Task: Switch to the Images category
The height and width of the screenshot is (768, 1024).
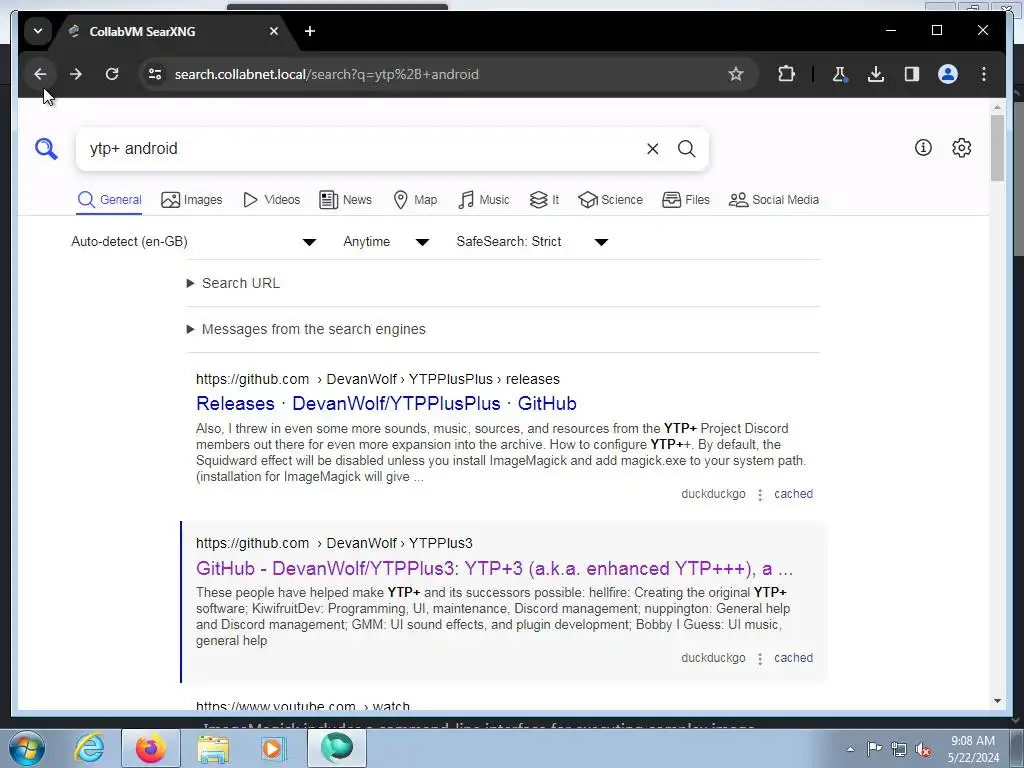Action: 191,200
